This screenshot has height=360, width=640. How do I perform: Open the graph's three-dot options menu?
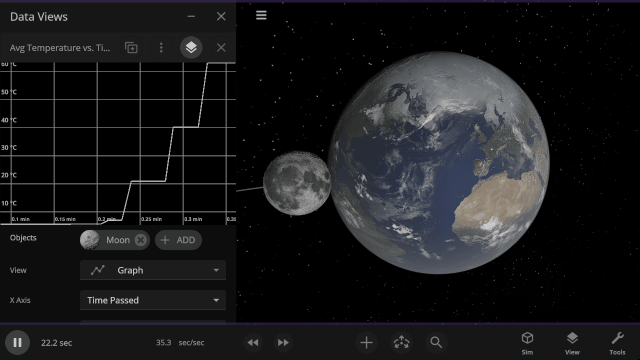click(161, 48)
